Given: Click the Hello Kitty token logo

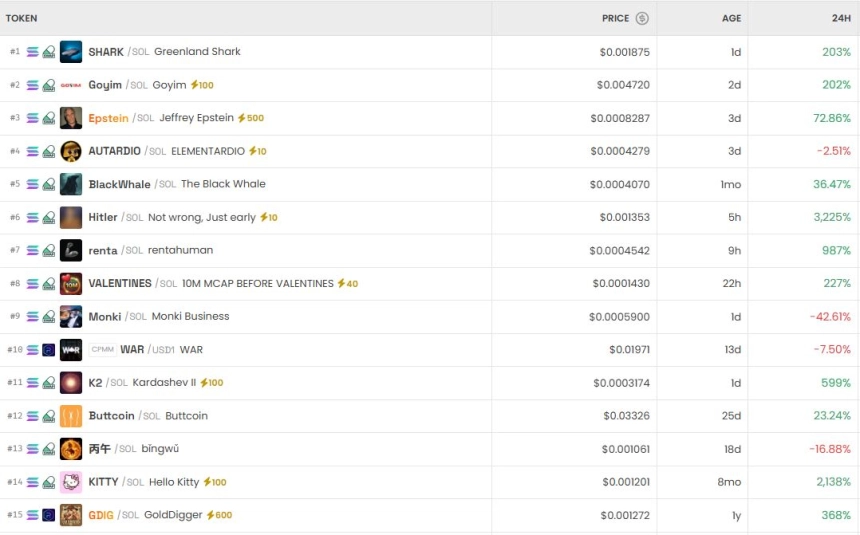Looking at the screenshot, I should click(x=71, y=482).
